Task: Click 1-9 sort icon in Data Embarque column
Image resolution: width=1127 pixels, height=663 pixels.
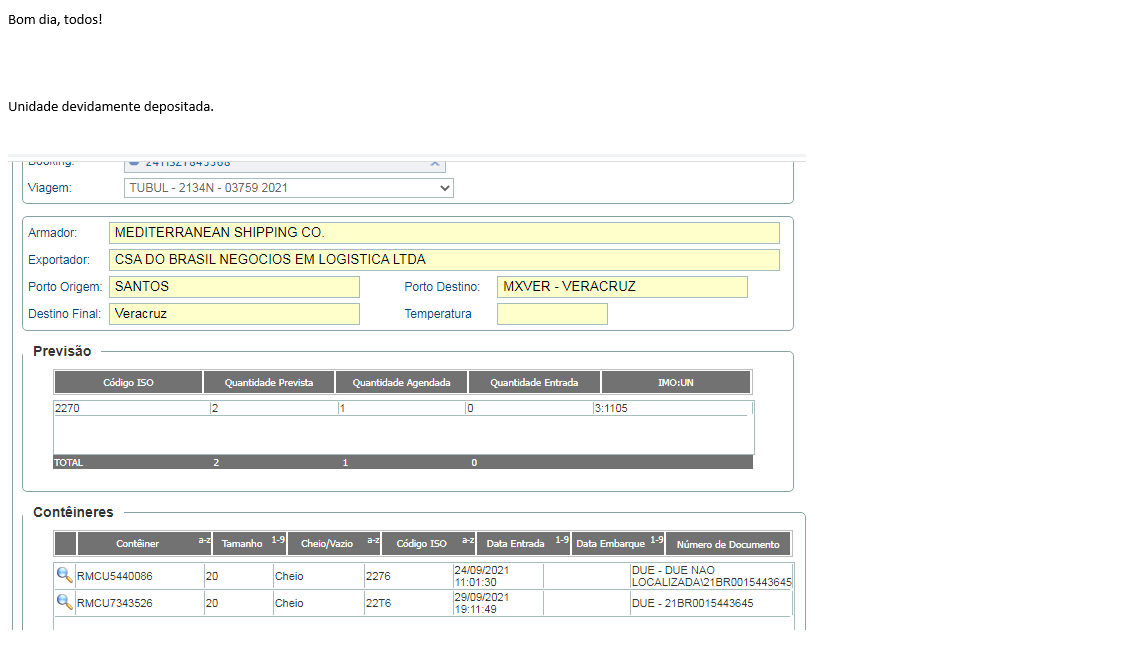Action: point(656,541)
